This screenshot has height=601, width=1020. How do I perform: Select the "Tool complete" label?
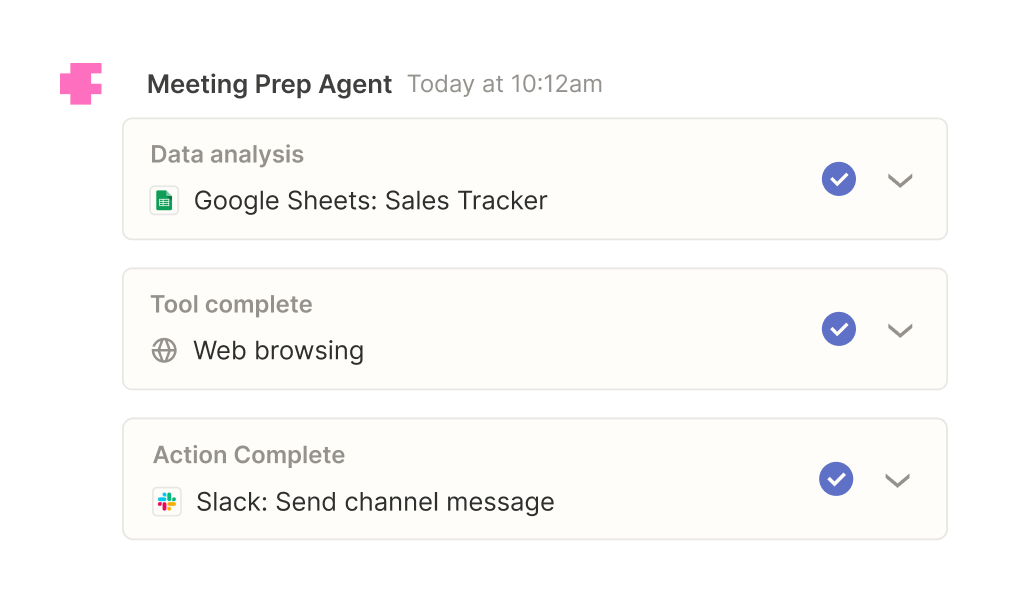231,305
